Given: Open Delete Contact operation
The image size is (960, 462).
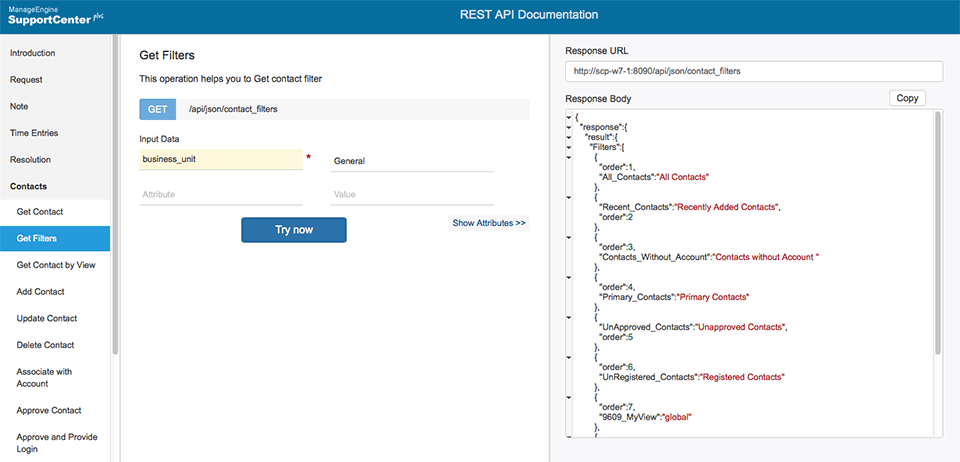Looking at the screenshot, I should pyautogui.click(x=45, y=345).
